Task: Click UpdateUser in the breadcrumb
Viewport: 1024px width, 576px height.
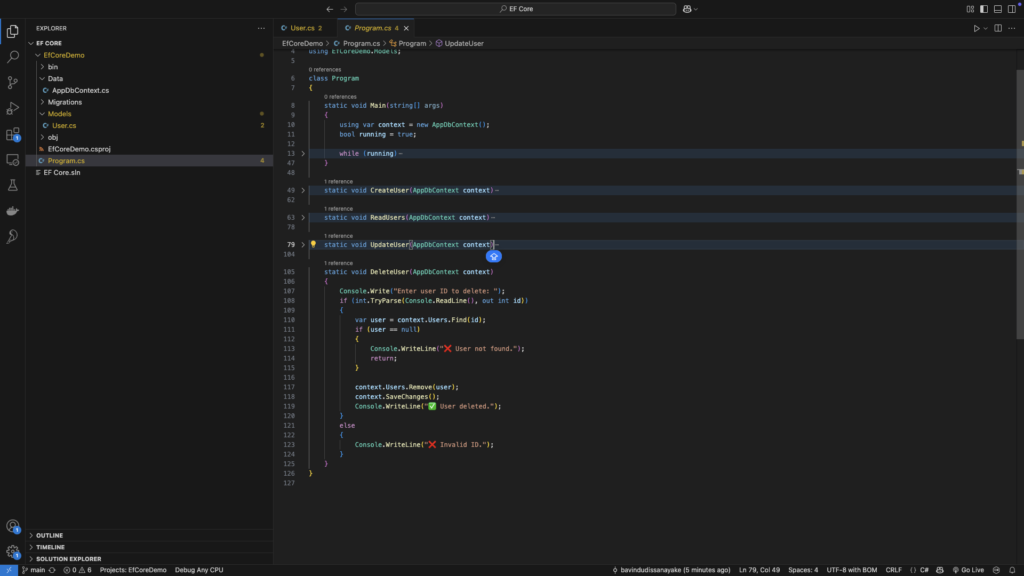Action: [464, 44]
